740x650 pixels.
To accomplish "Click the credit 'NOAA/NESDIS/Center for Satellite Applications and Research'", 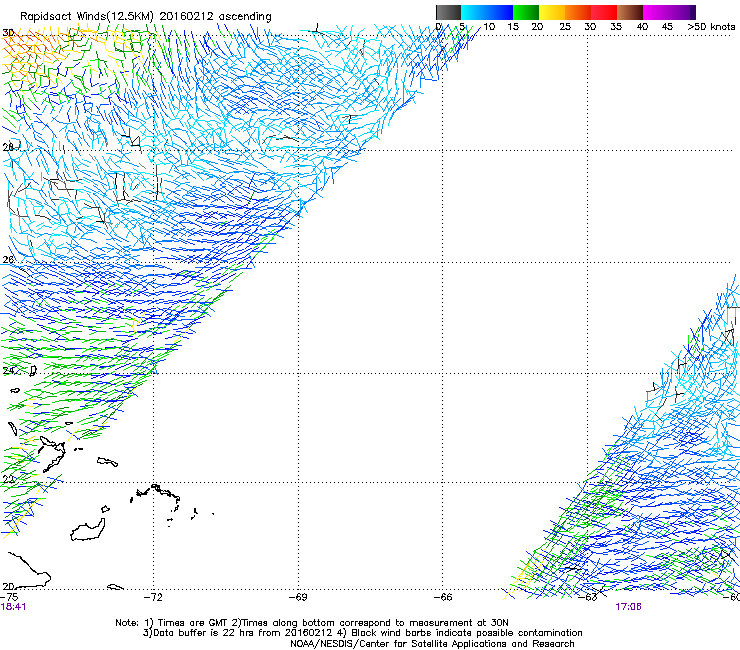I will (432, 644).
